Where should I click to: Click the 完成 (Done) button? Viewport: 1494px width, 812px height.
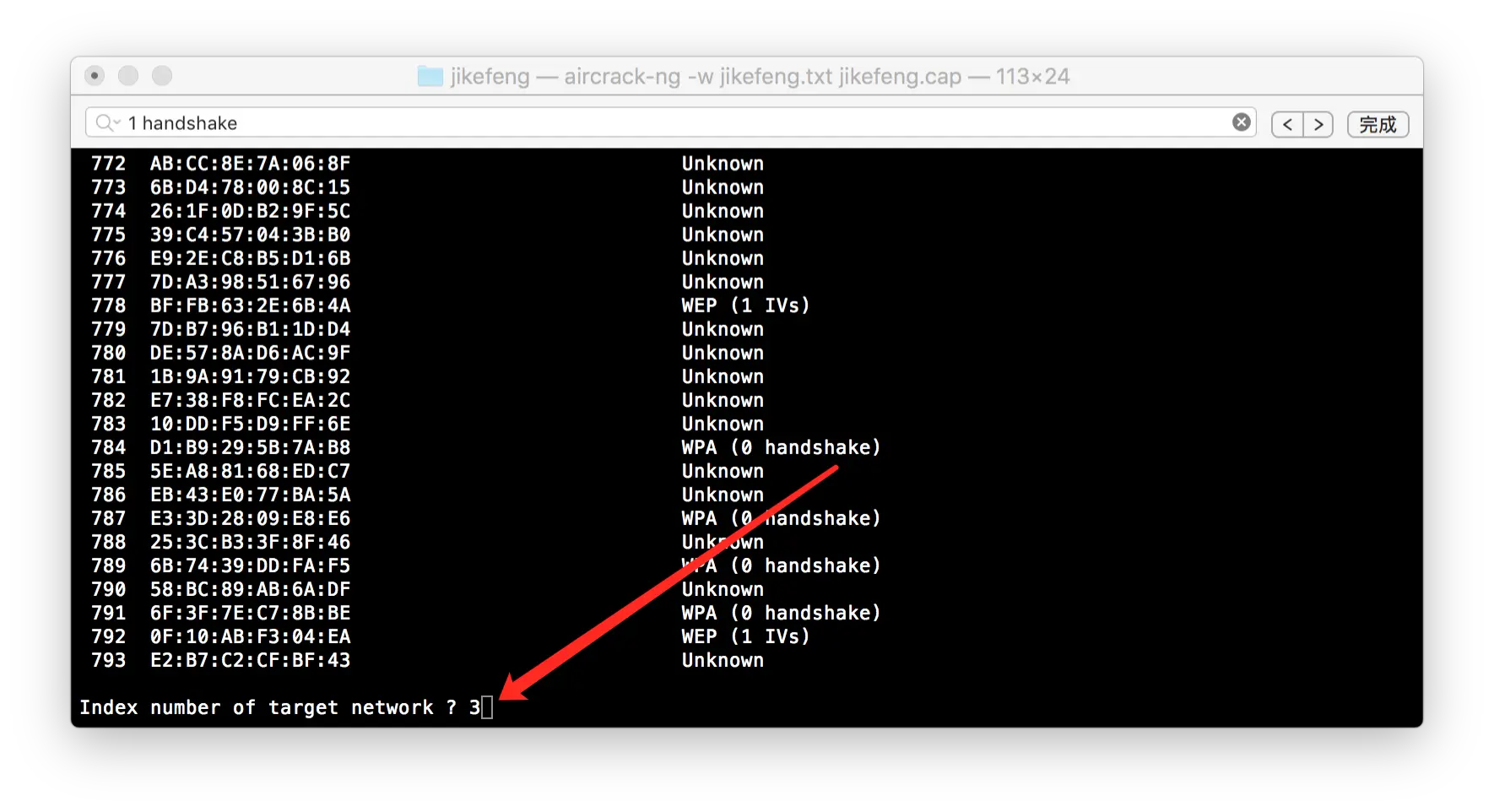tap(1378, 124)
